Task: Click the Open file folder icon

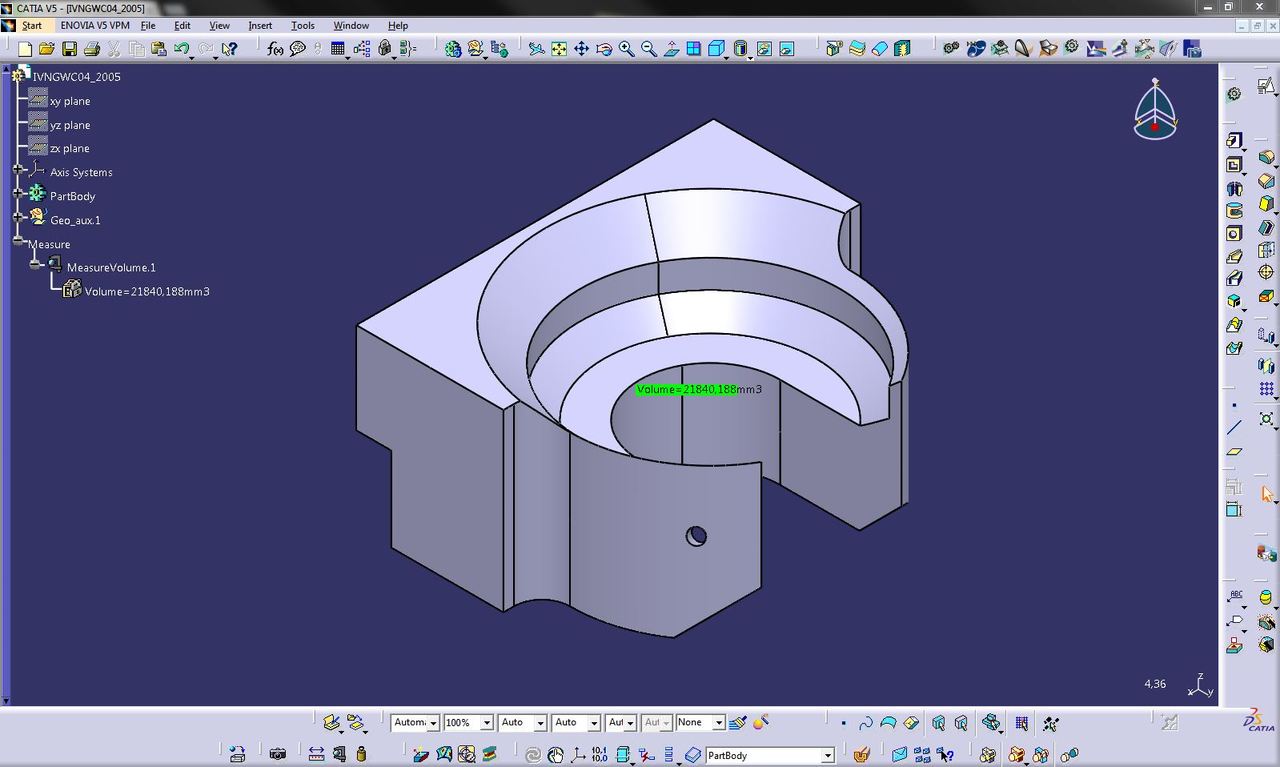Action: point(46,49)
